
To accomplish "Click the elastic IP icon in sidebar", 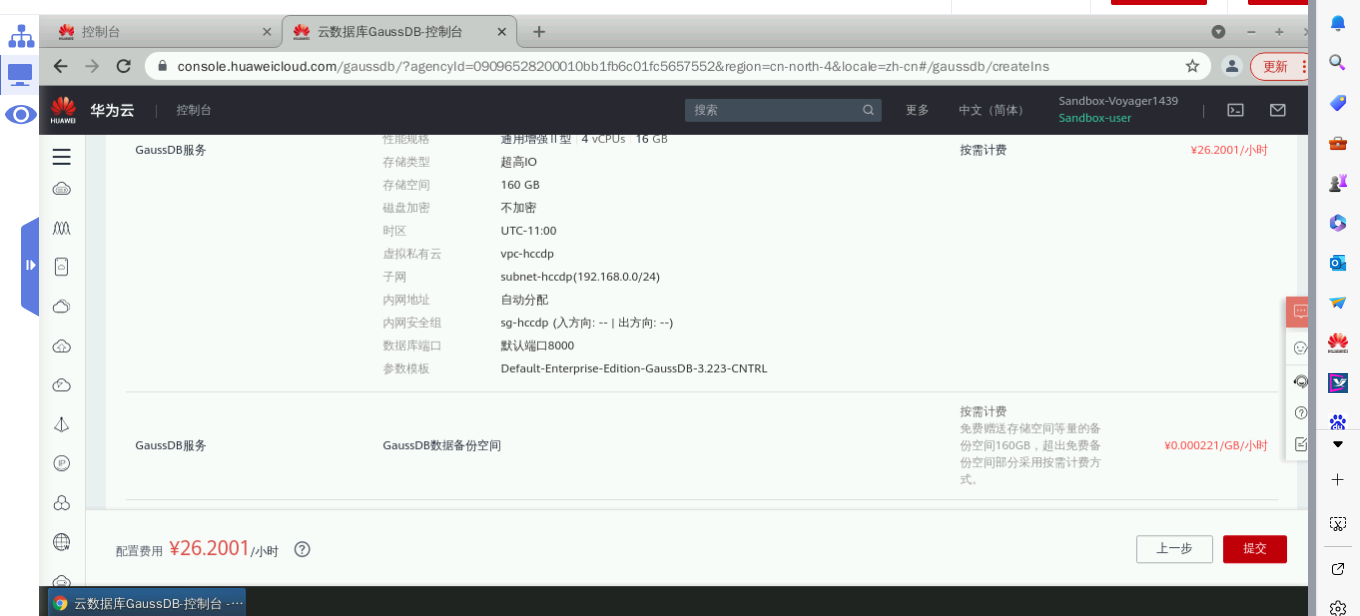I will 61,463.
